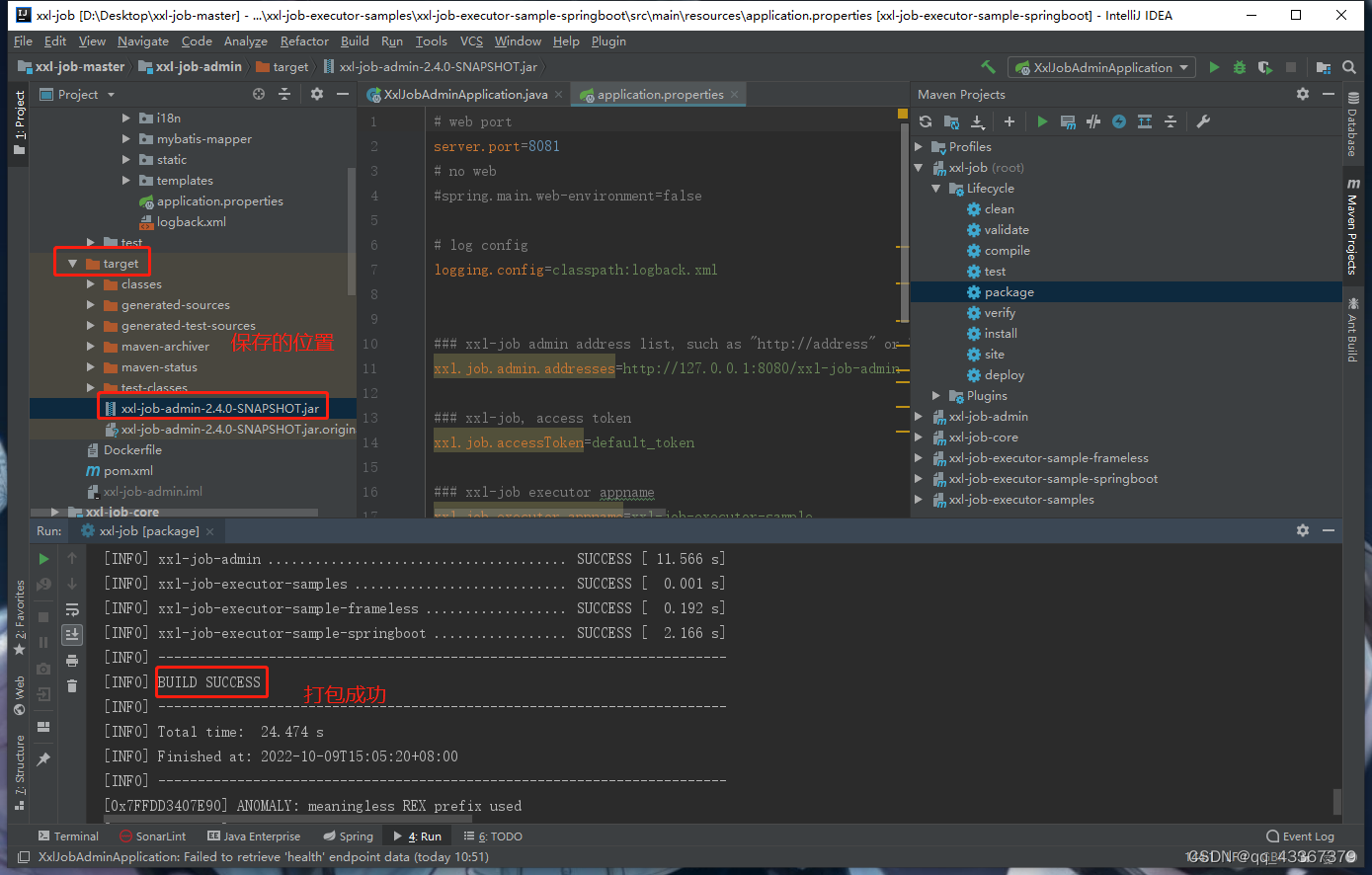Open the Refactor menu
Viewport: 1372px width, 875px height.
(x=304, y=41)
